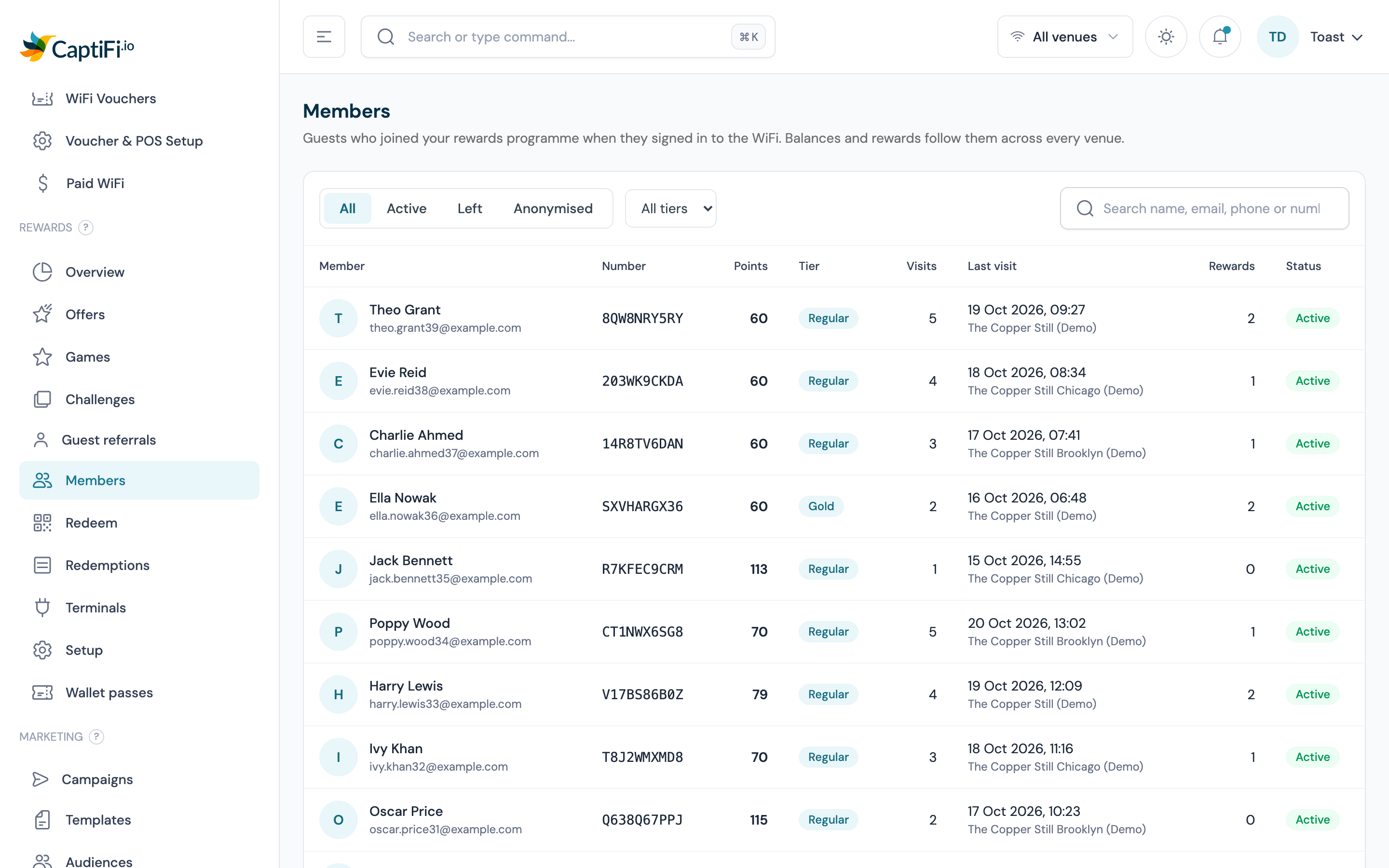Open the Rewards Overview page

click(139, 272)
